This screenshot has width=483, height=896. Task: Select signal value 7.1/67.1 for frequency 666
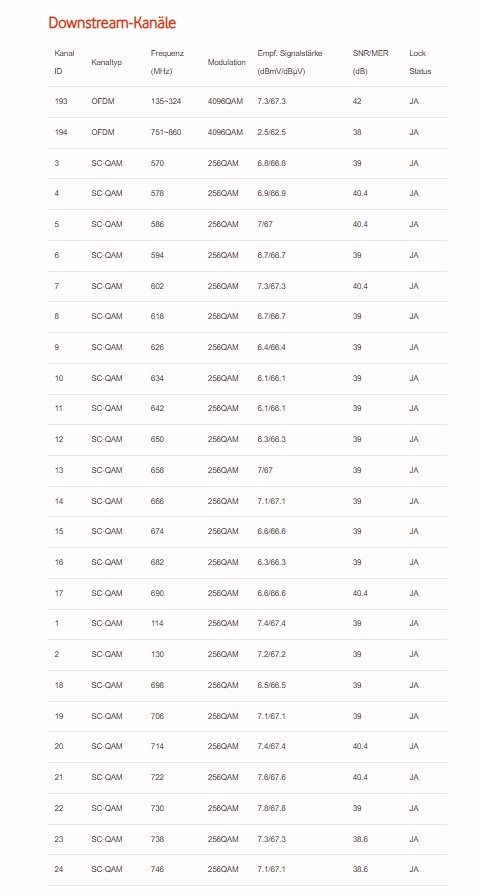272,501
